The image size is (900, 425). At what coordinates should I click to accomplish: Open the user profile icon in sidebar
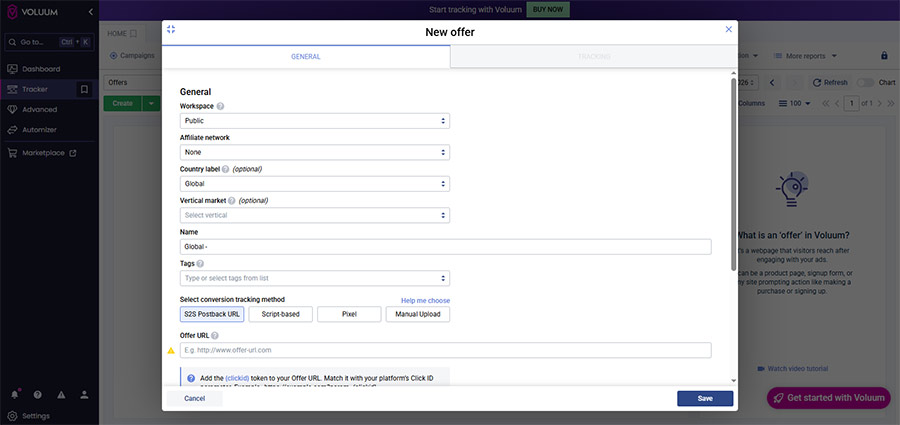pyautogui.click(x=85, y=394)
